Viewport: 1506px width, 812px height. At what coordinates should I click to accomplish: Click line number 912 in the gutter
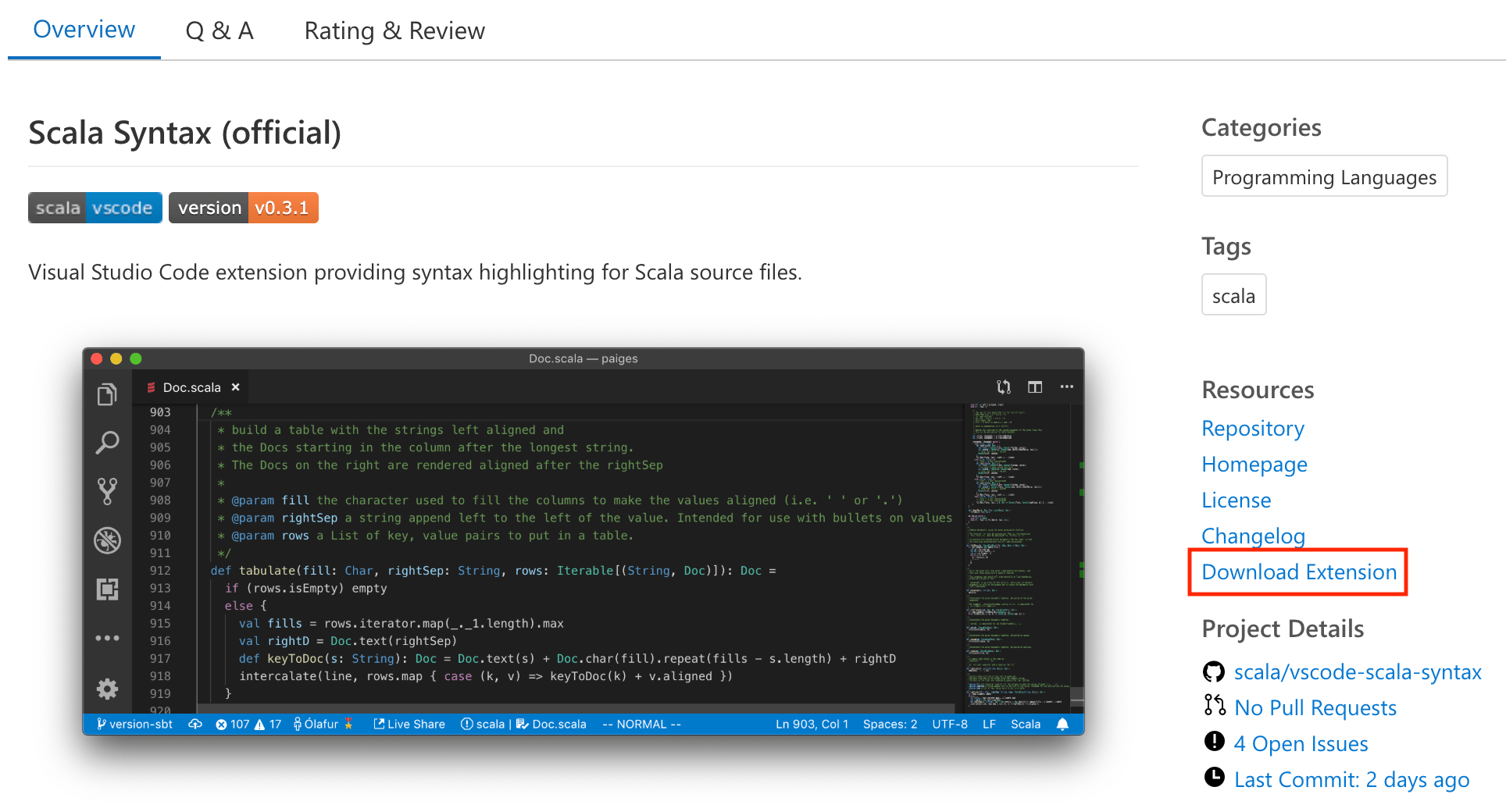[160, 571]
